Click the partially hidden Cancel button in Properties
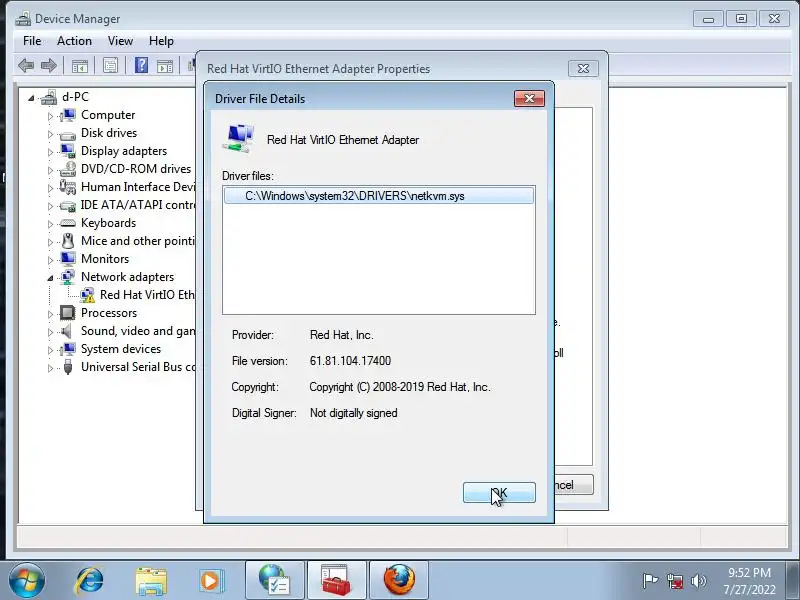 coord(574,485)
